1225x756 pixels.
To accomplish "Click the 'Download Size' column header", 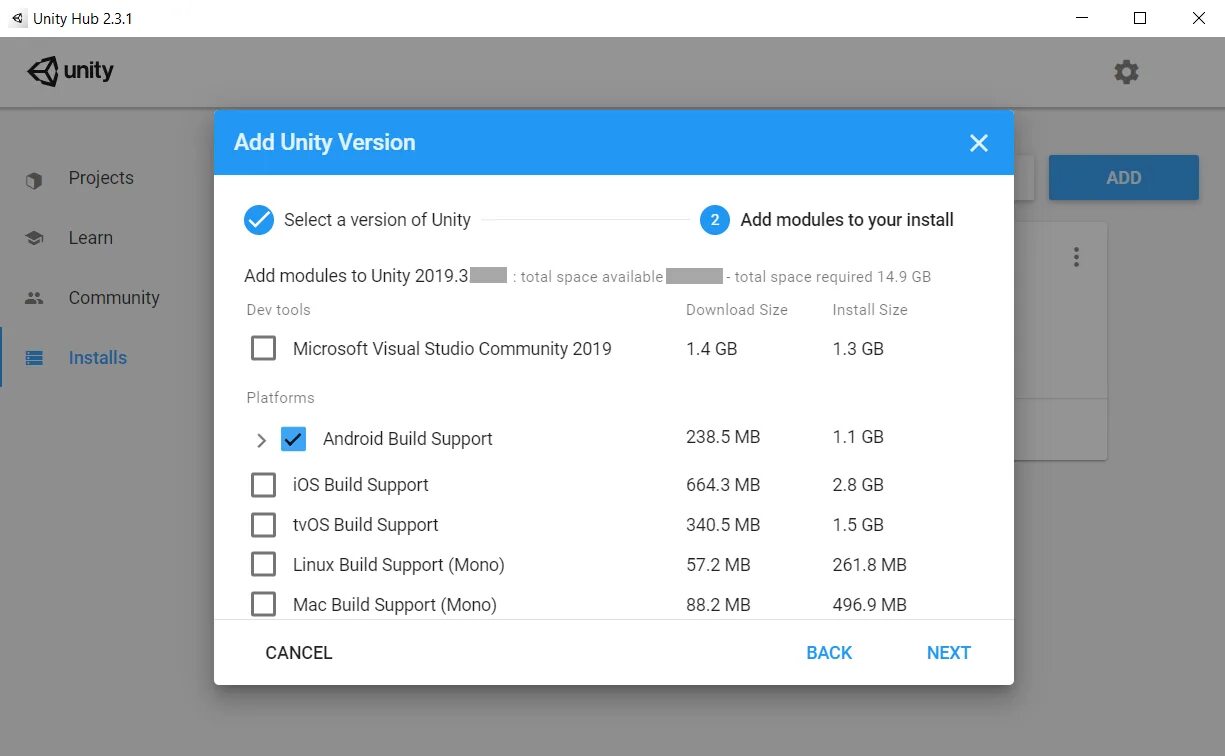I will click(737, 310).
